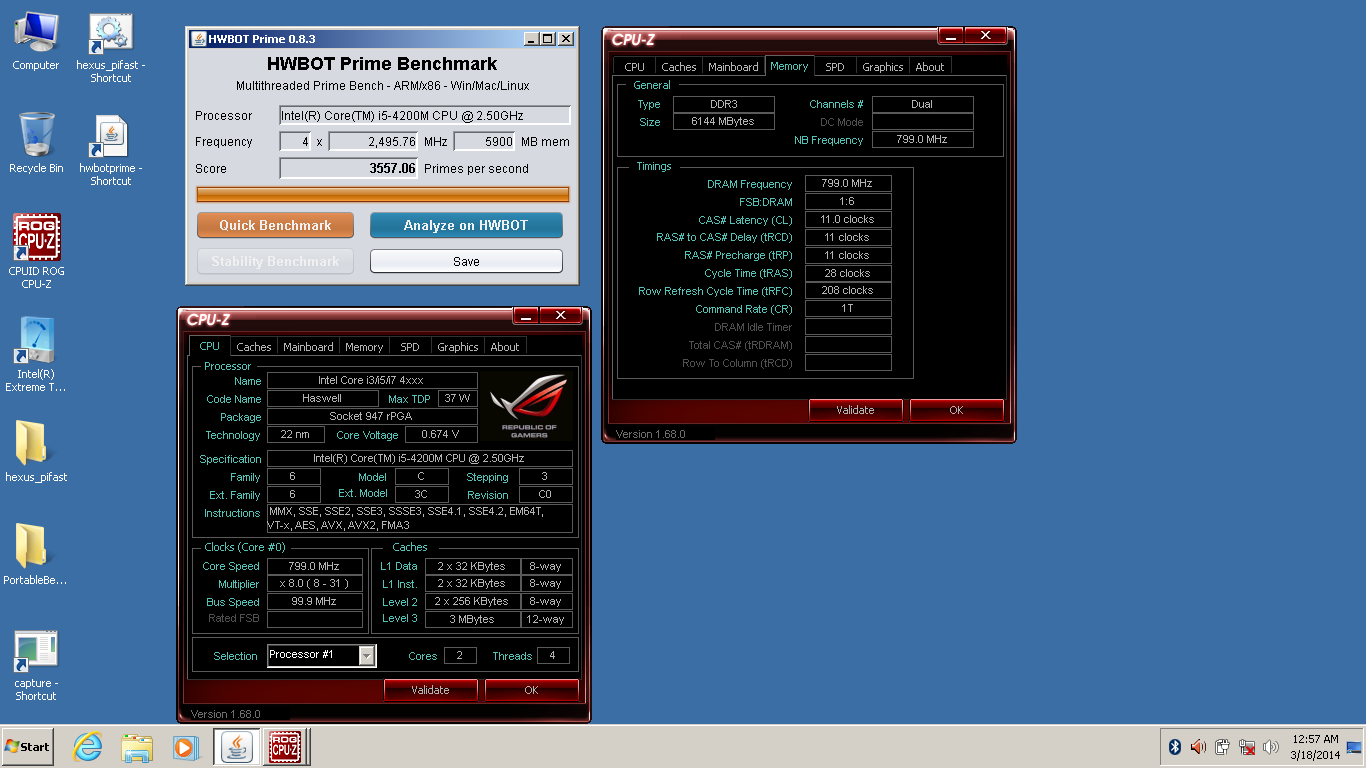Select SPD tab in Memory CPU-Z window
Viewport: 1366px width, 768px height.
point(835,67)
